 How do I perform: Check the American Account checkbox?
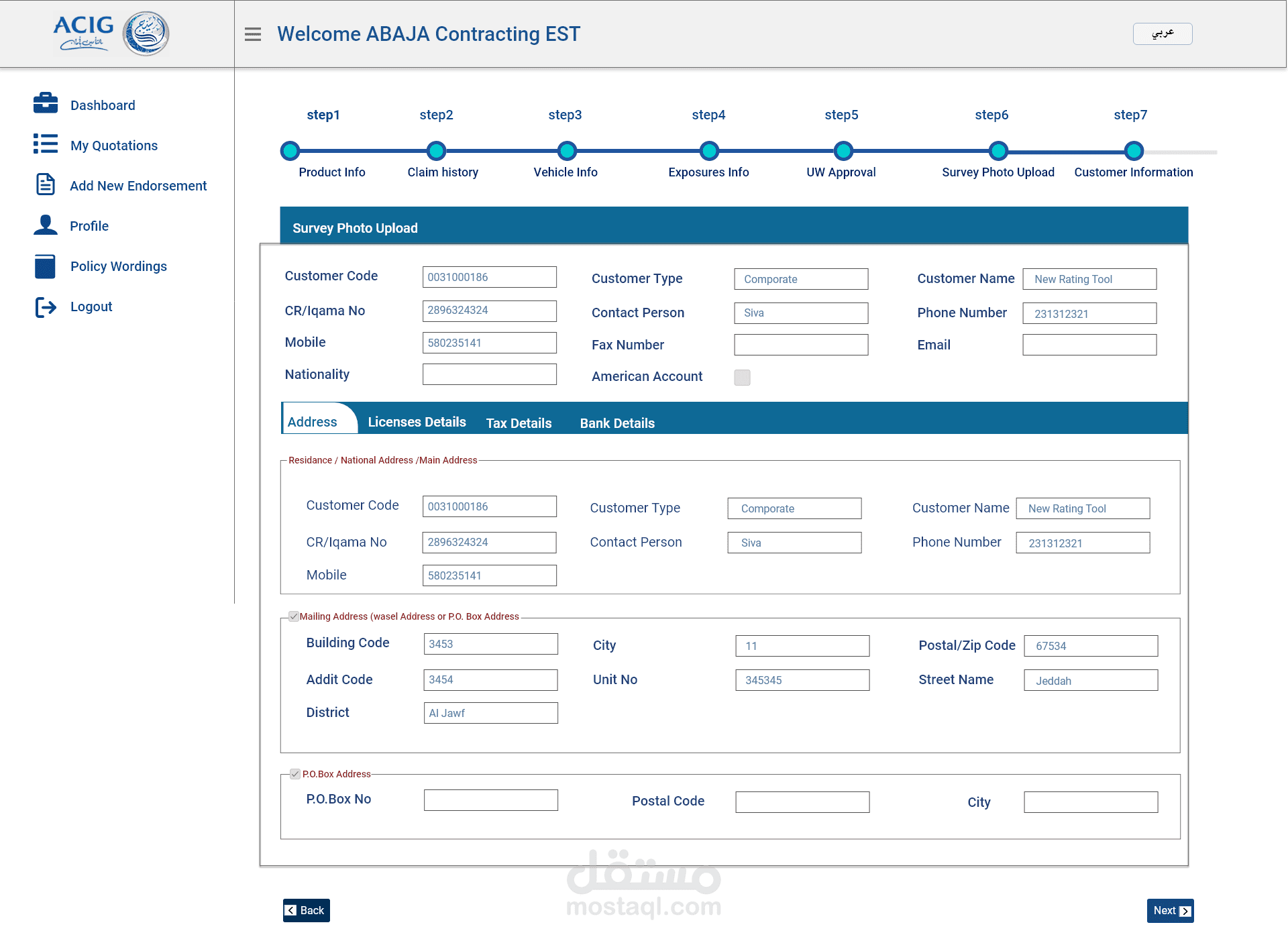[x=742, y=378]
